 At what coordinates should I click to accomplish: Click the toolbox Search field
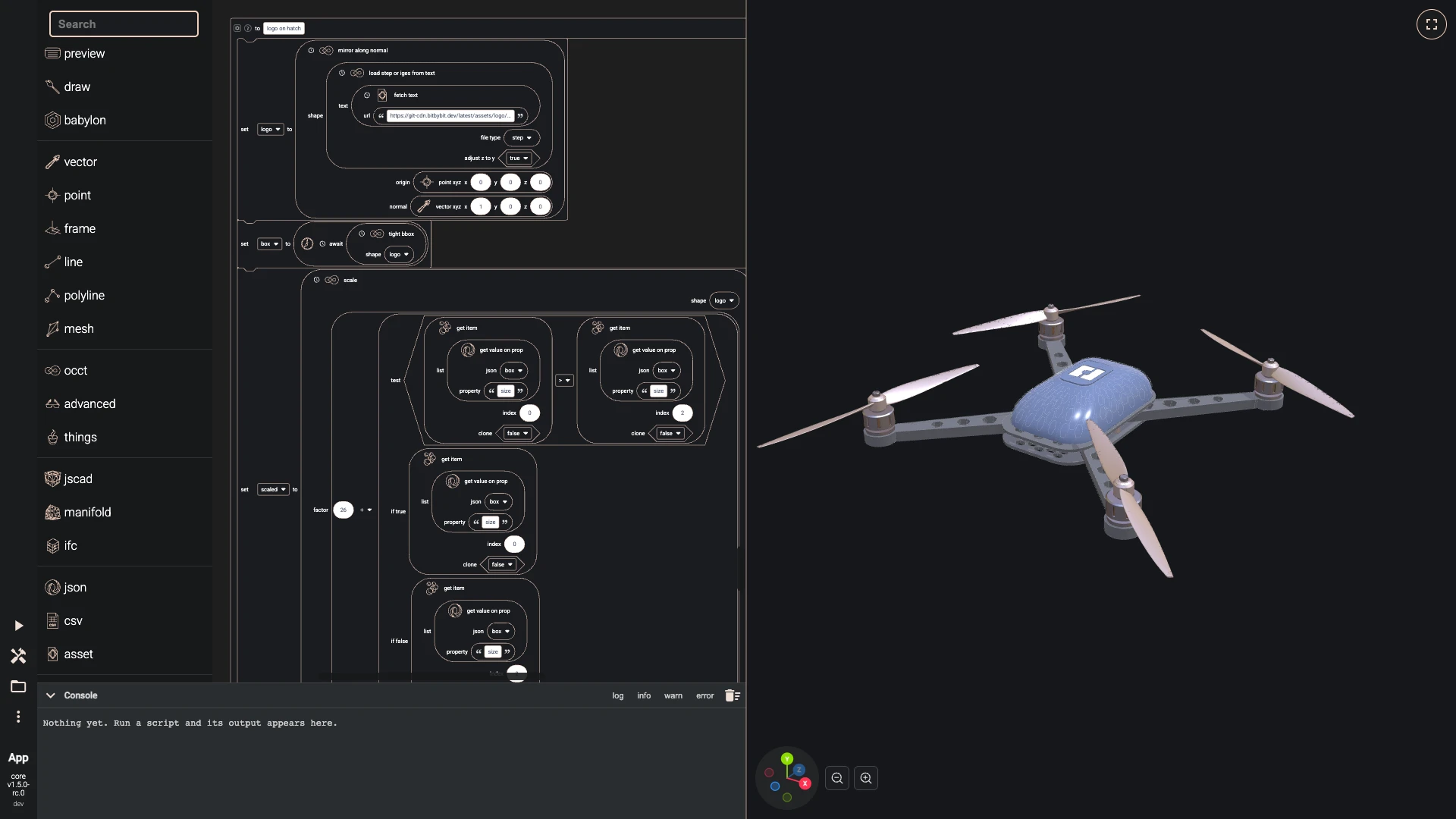(x=124, y=24)
